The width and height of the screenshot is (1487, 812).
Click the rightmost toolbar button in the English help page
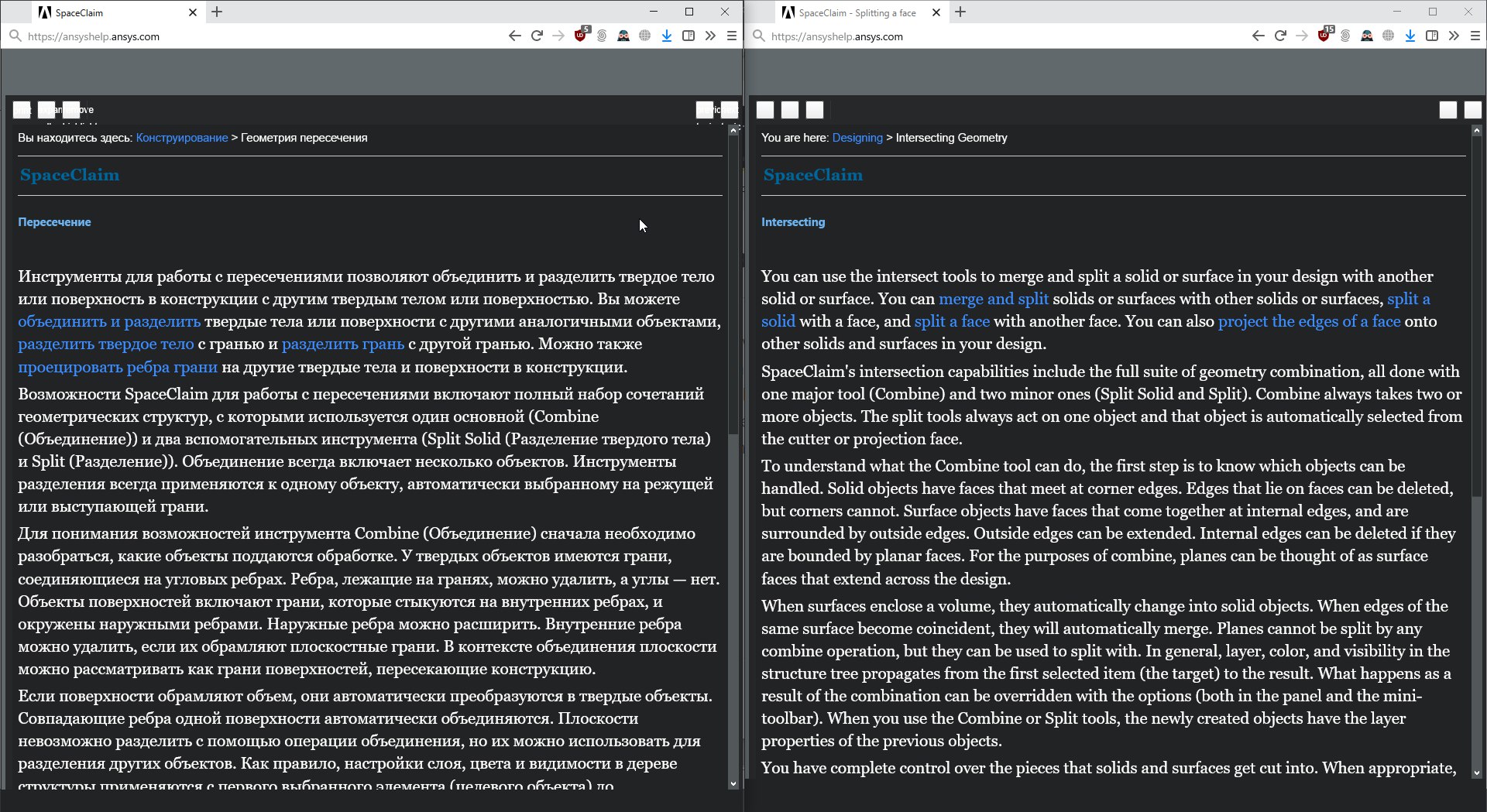[1473, 110]
